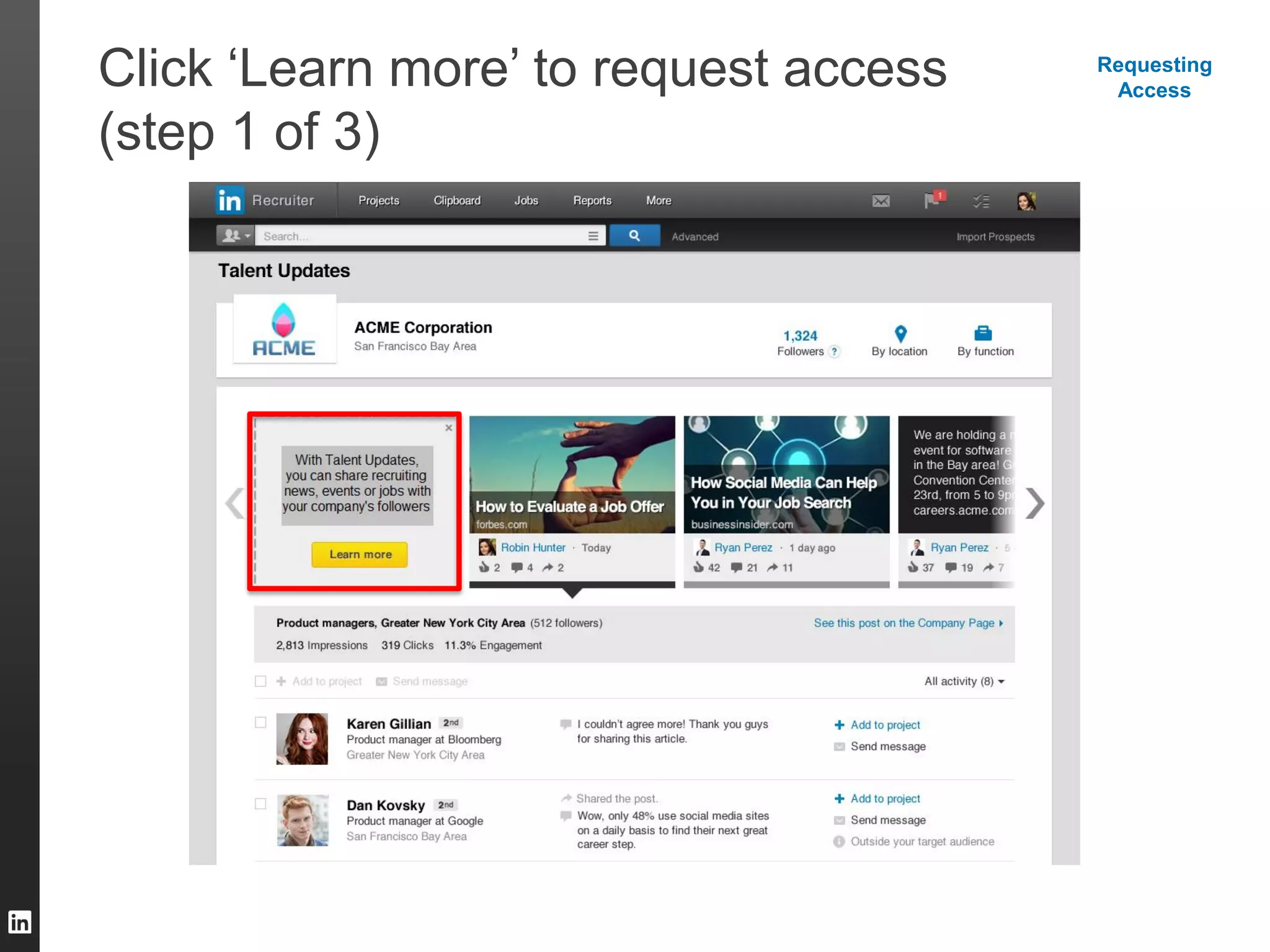Click the Outside your target audience info icon

(839, 842)
